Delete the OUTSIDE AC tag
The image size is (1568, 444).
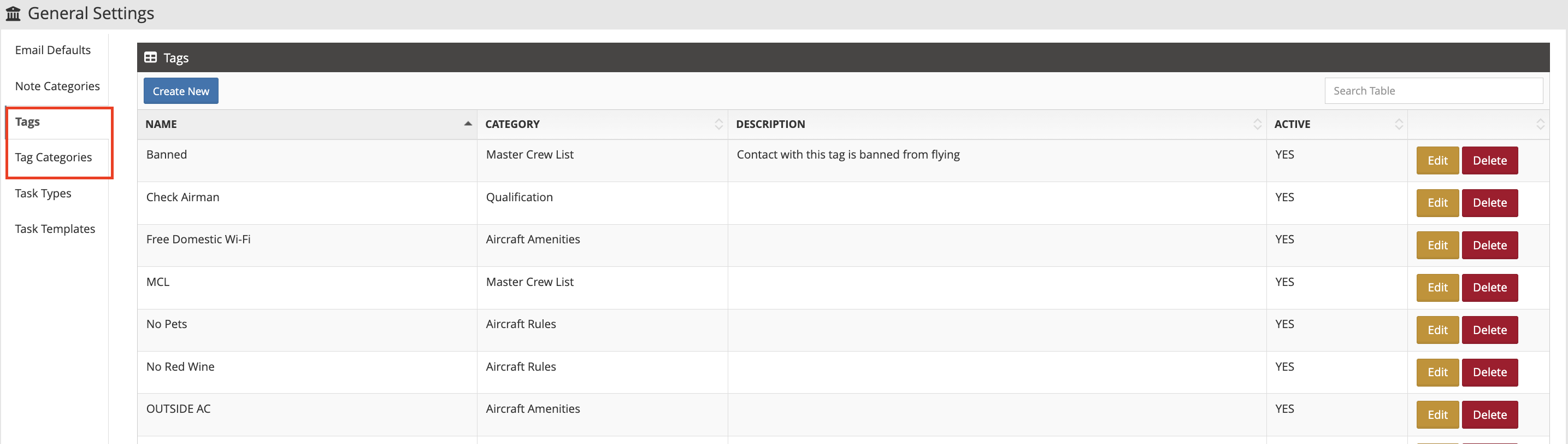1489,415
